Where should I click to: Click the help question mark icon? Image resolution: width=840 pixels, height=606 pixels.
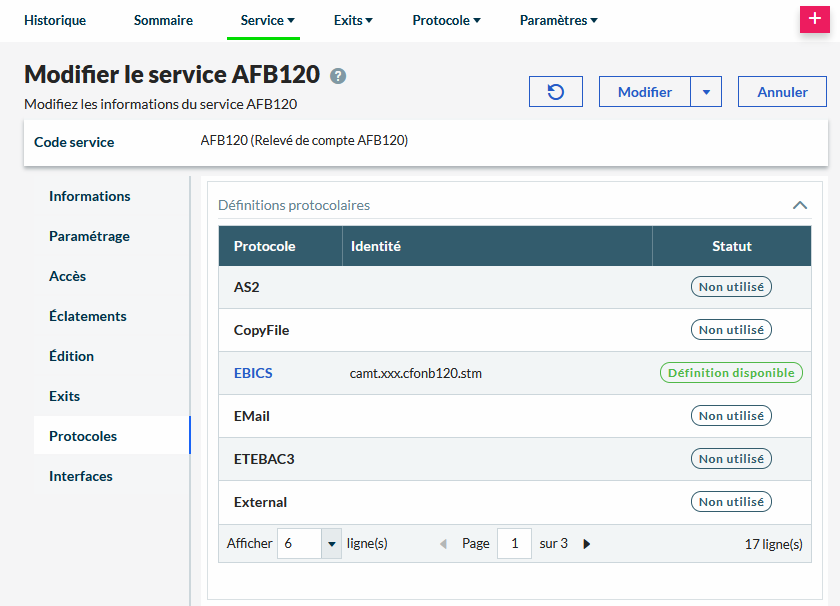[x=338, y=76]
